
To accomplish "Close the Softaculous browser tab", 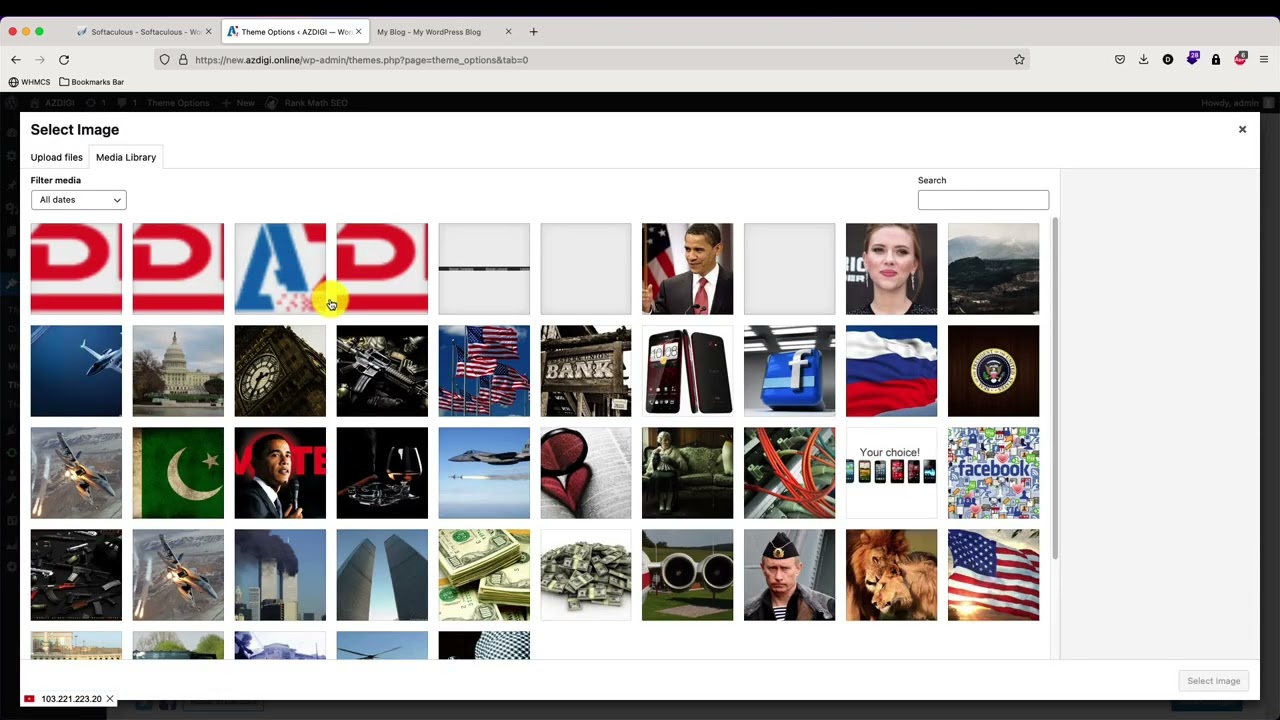I will pyautogui.click(x=208, y=32).
